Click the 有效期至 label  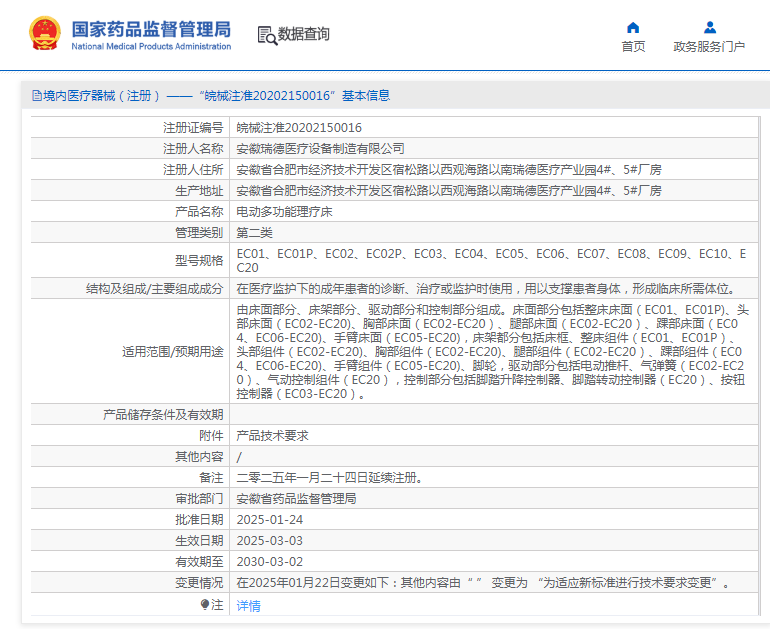[199, 562]
